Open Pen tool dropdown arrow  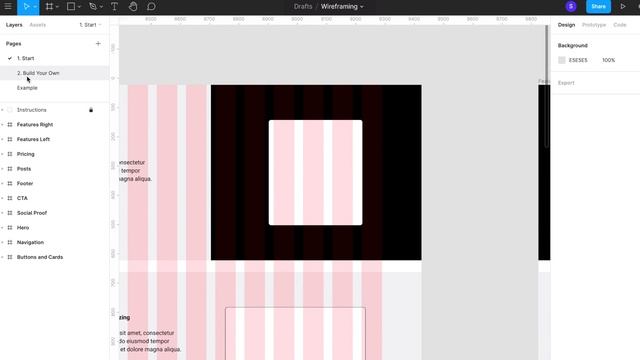tap(101, 7)
